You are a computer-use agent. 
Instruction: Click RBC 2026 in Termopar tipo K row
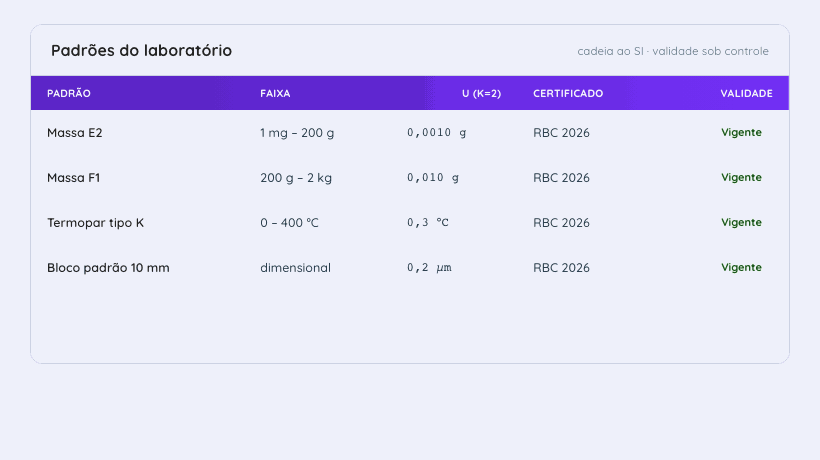[561, 223]
